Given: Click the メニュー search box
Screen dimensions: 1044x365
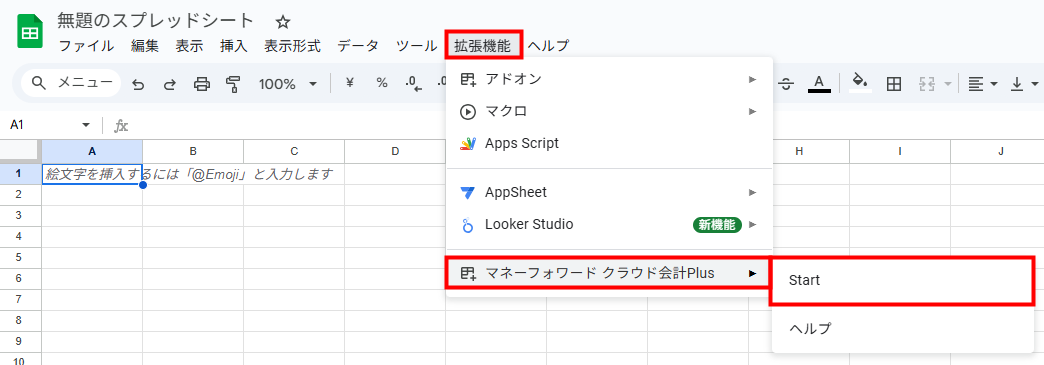Looking at the screenshot, I should coord(71,83).
